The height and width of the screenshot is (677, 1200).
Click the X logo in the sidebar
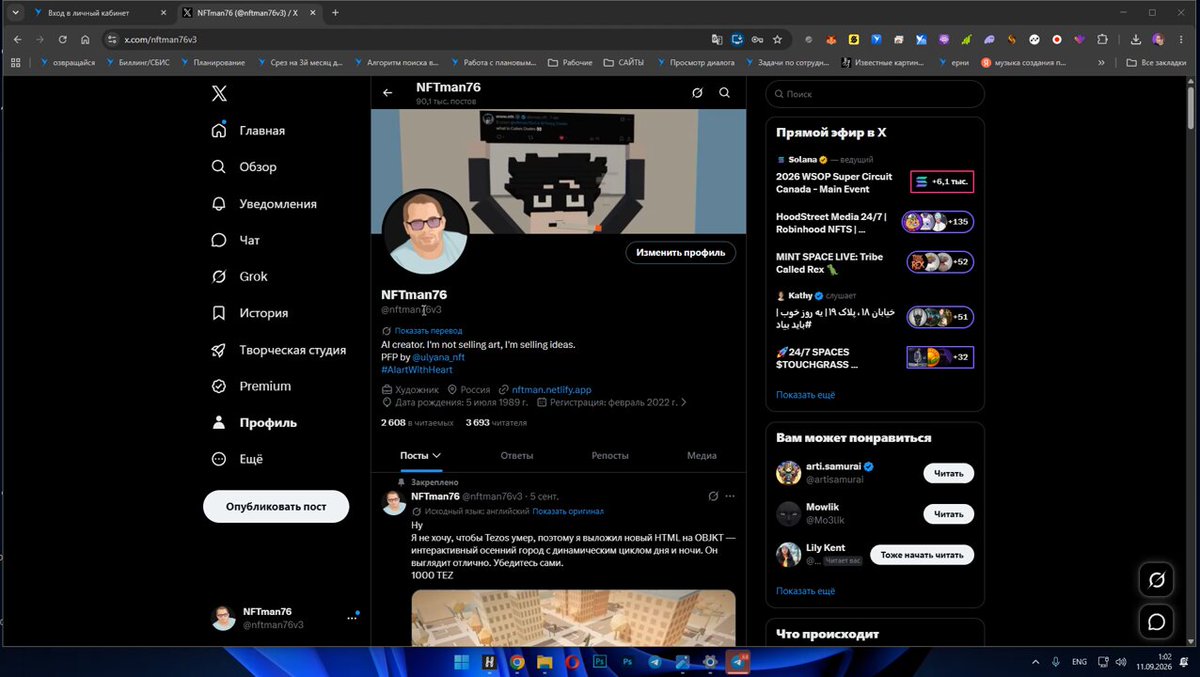[219, 94]
